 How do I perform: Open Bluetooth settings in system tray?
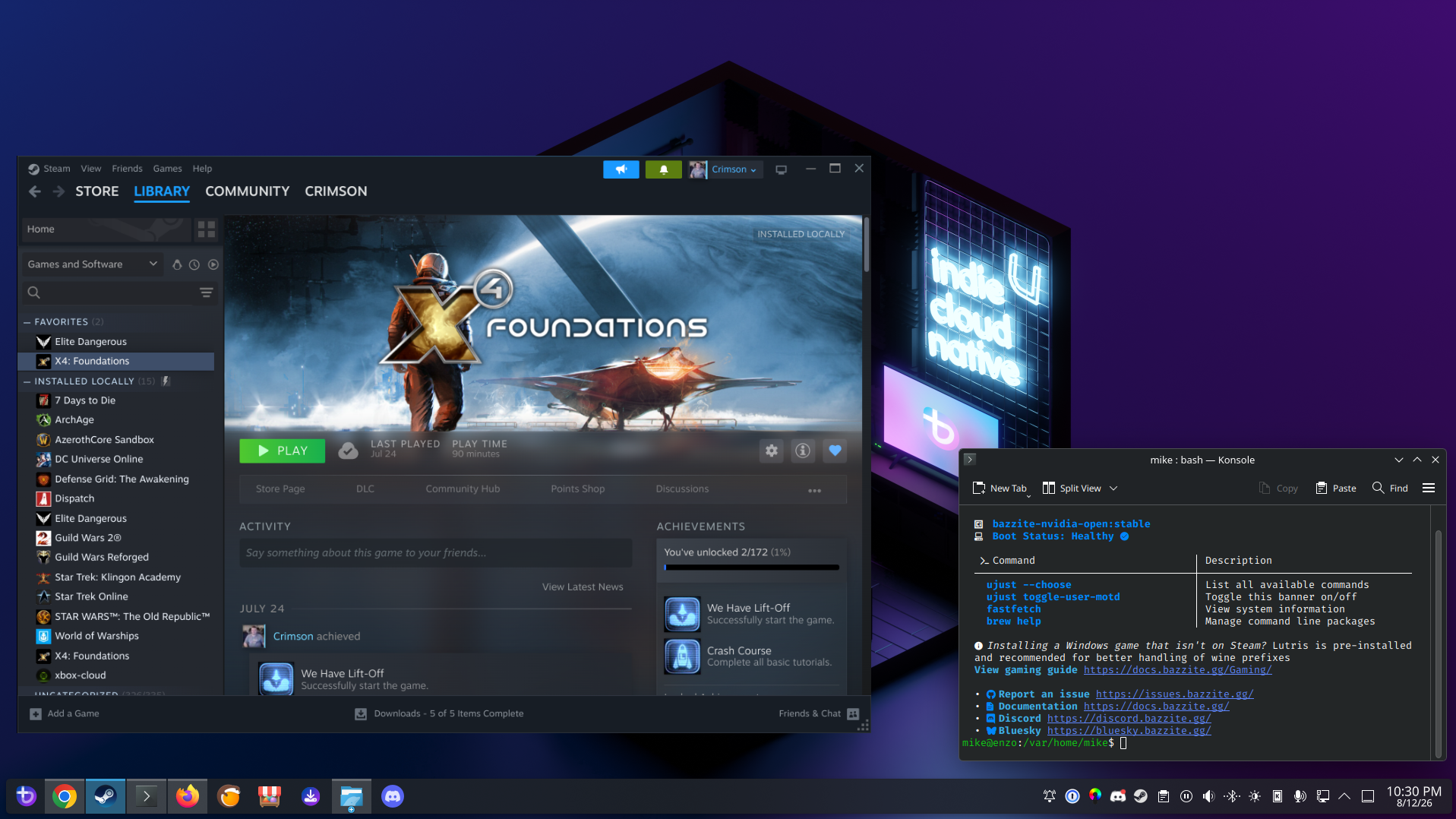pyautogui.click(x=1232, y=796)
